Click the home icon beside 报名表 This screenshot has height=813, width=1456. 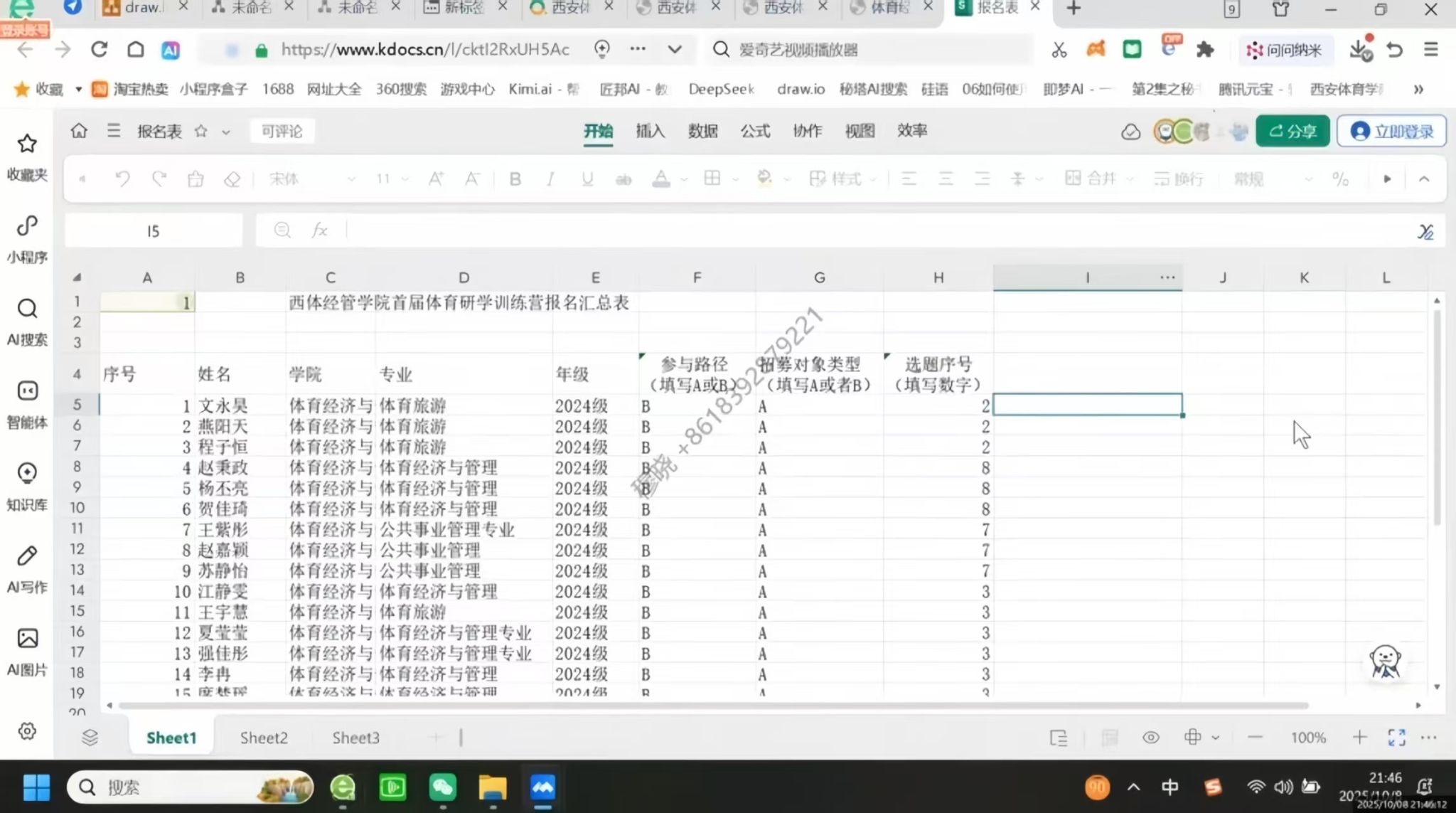pos(79,131)
